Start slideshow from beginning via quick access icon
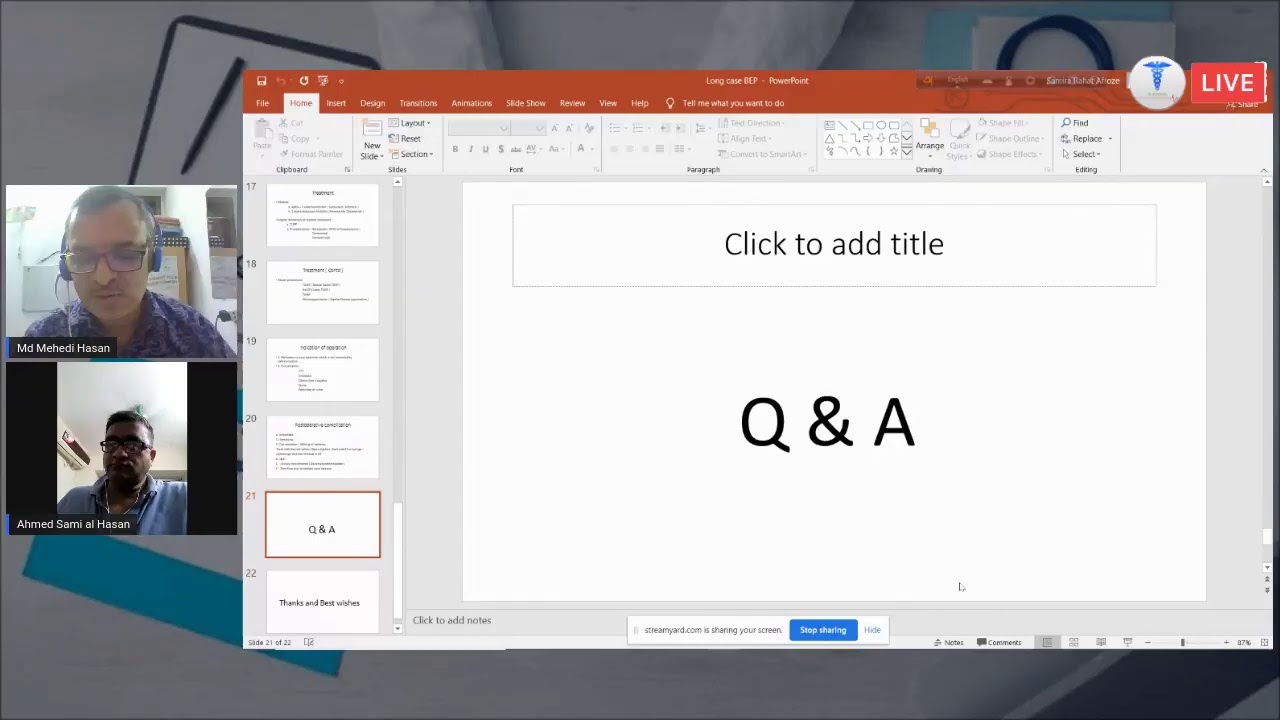Screen dimensions: 1280x720 point(322,81)
